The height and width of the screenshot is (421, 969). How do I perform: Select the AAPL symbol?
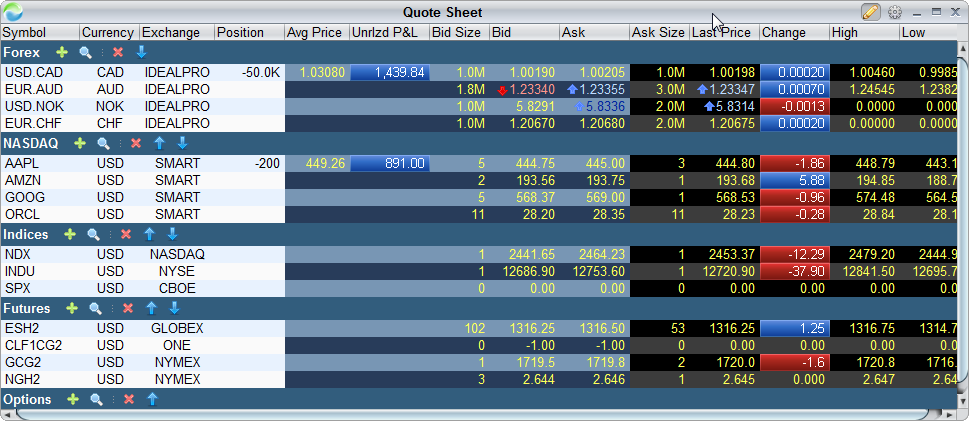point(22,164)
